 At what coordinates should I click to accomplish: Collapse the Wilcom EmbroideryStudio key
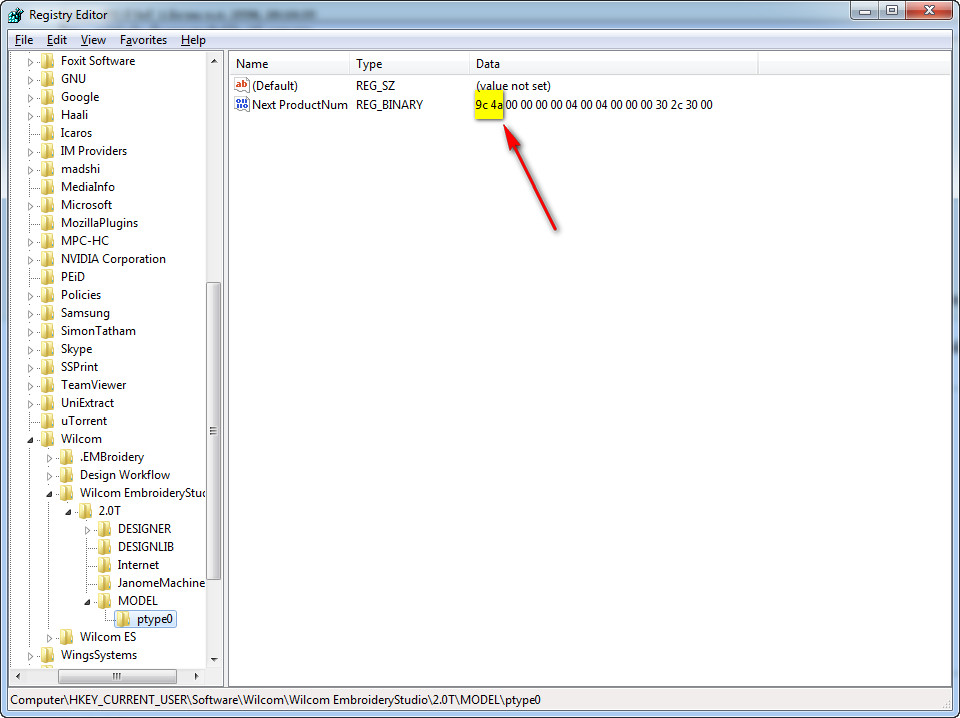coord(49,494)
